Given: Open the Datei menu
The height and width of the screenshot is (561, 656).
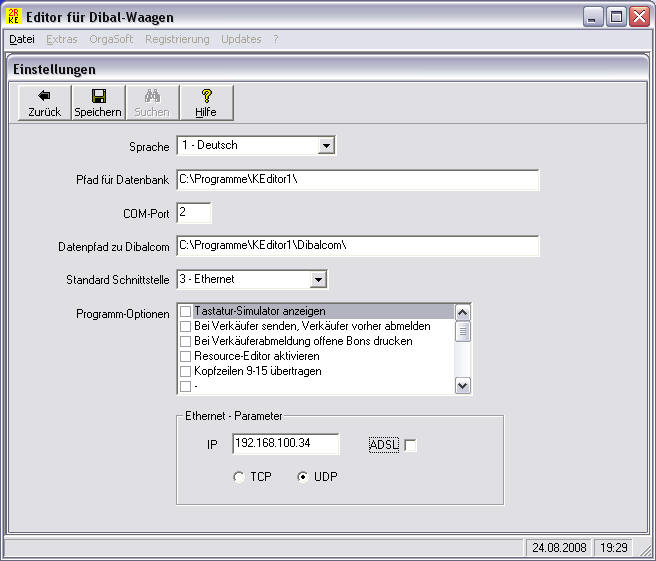Looking at the screenshot, I should [21, 39].
